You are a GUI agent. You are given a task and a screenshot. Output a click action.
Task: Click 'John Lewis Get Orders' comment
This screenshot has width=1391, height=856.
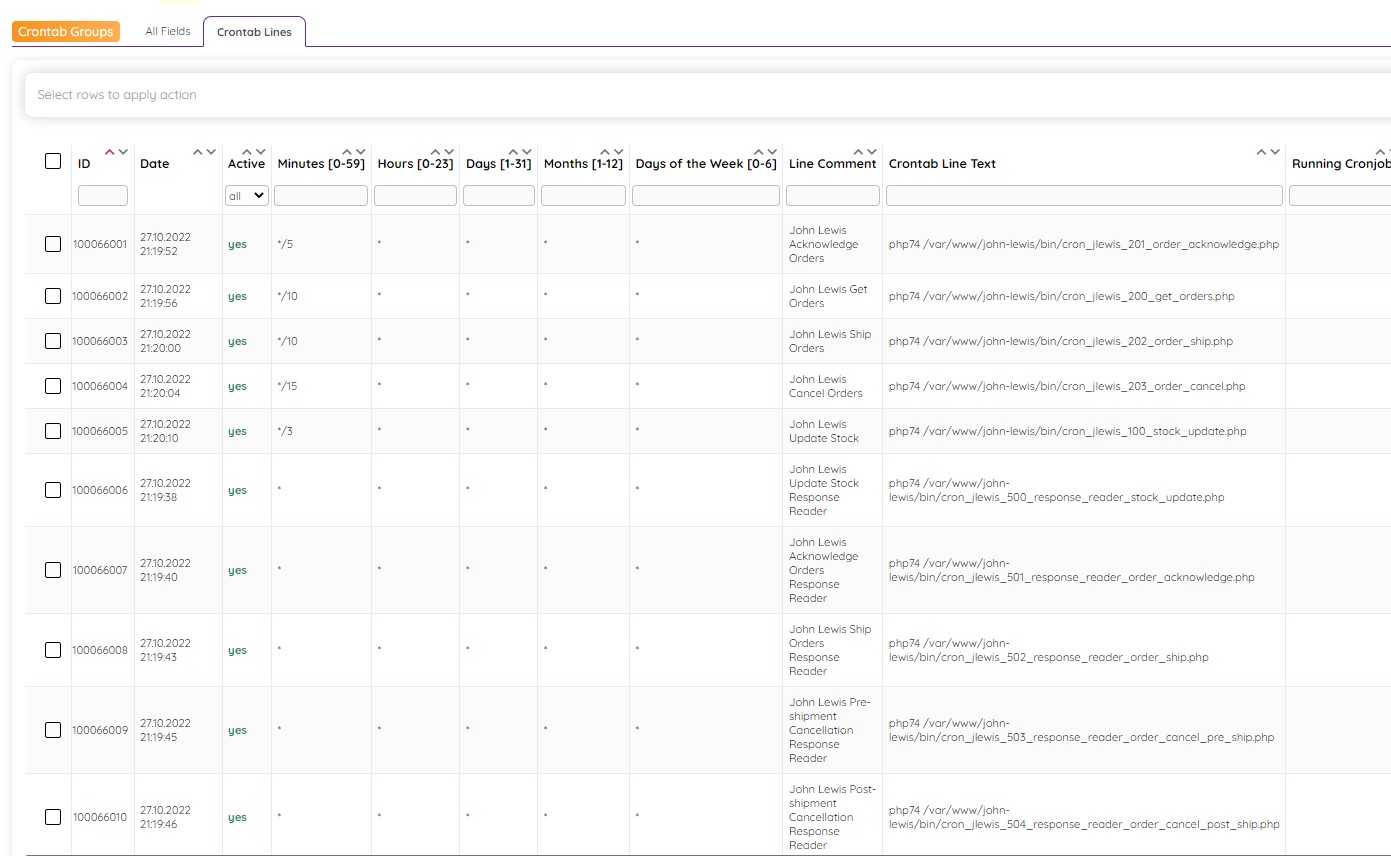pos(828,296)
